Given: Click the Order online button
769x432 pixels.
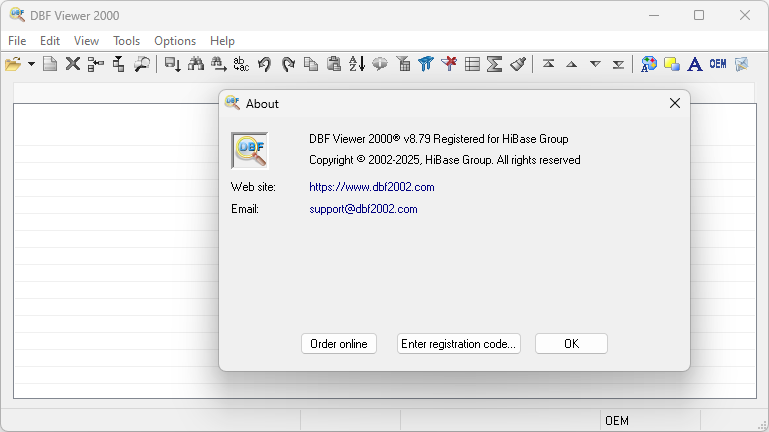Looking at the screenshot, I should tap(339, 344).
